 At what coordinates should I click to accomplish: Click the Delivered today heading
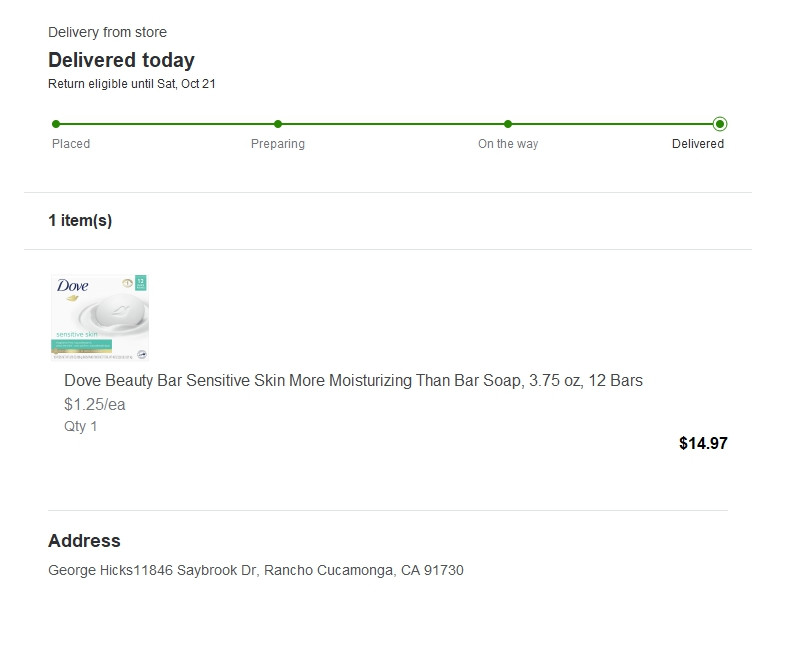click(x=121, y=60)
